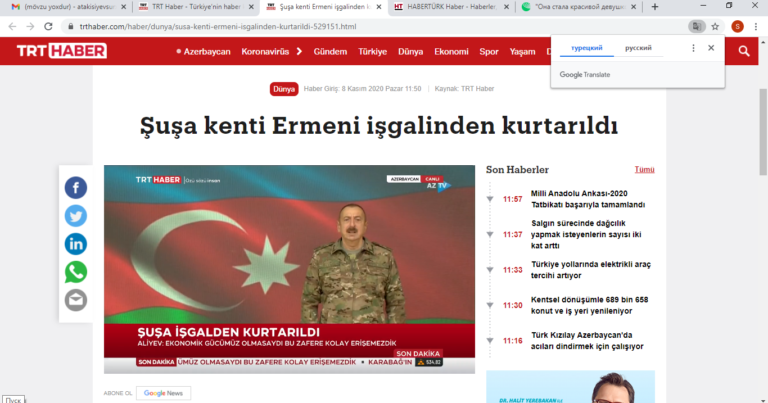Reload the current page
768x403 pixels.
(48, 26)
